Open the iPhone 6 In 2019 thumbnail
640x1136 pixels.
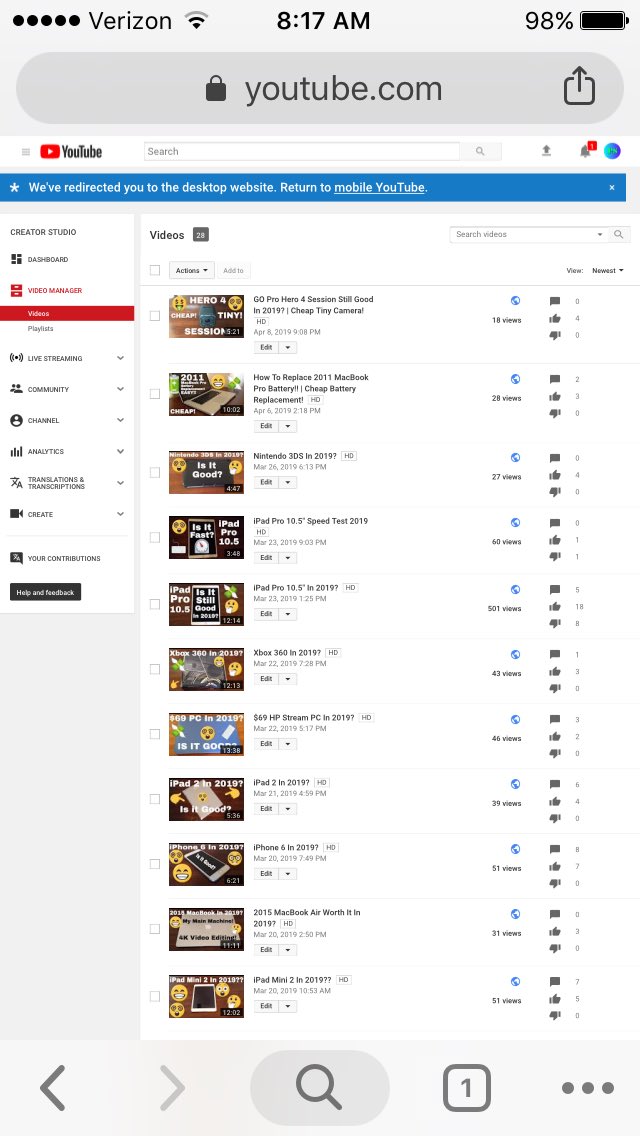pos(207,864)
